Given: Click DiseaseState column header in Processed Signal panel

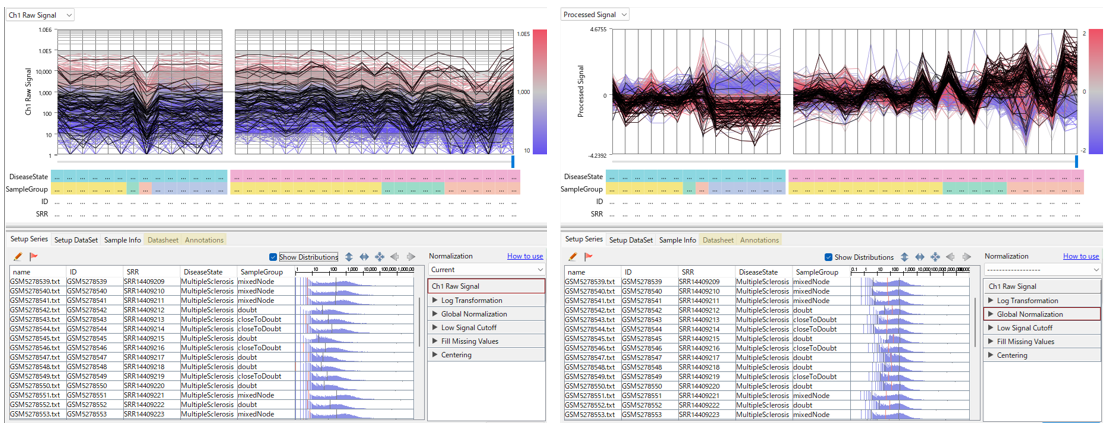Looking at the screenshot, I should click(762, 272).
